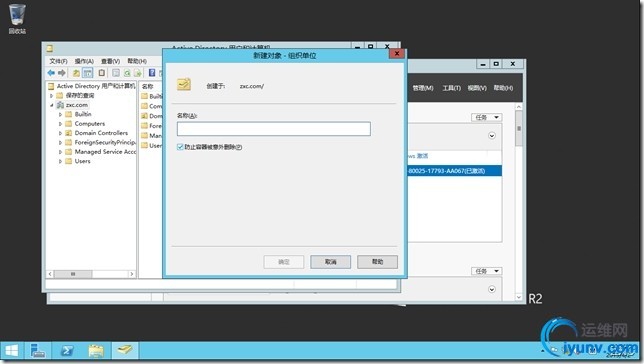Click the Domain Controllers icon in list pane
644x364 pixels.
144,116
